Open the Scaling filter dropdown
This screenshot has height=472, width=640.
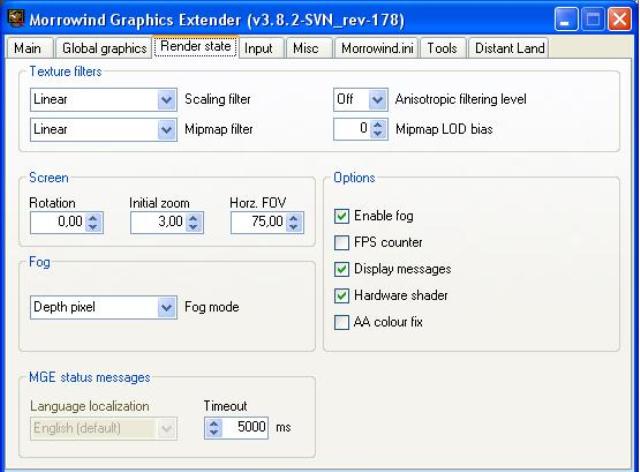[x=166, y=100]
